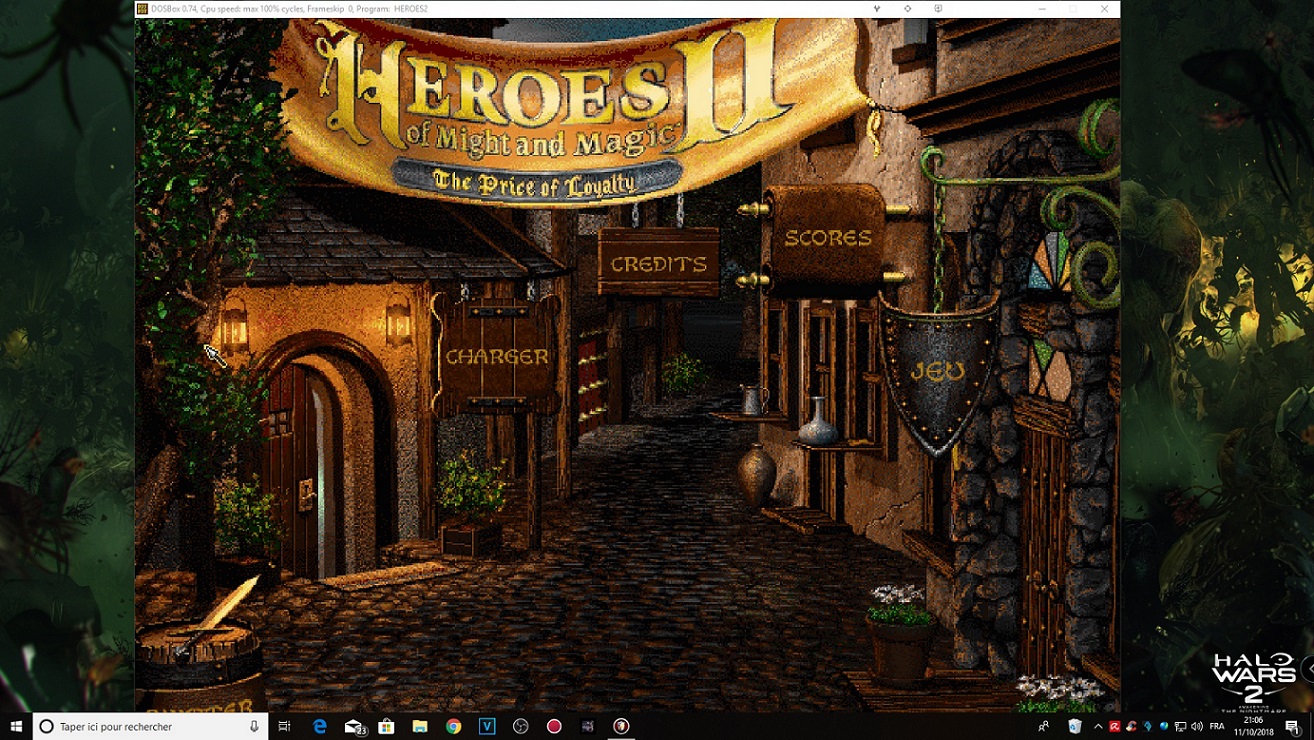
Task: Open the Microsoft Store taskbar icon
Action: pyautogui.click(x=387, y=726)
